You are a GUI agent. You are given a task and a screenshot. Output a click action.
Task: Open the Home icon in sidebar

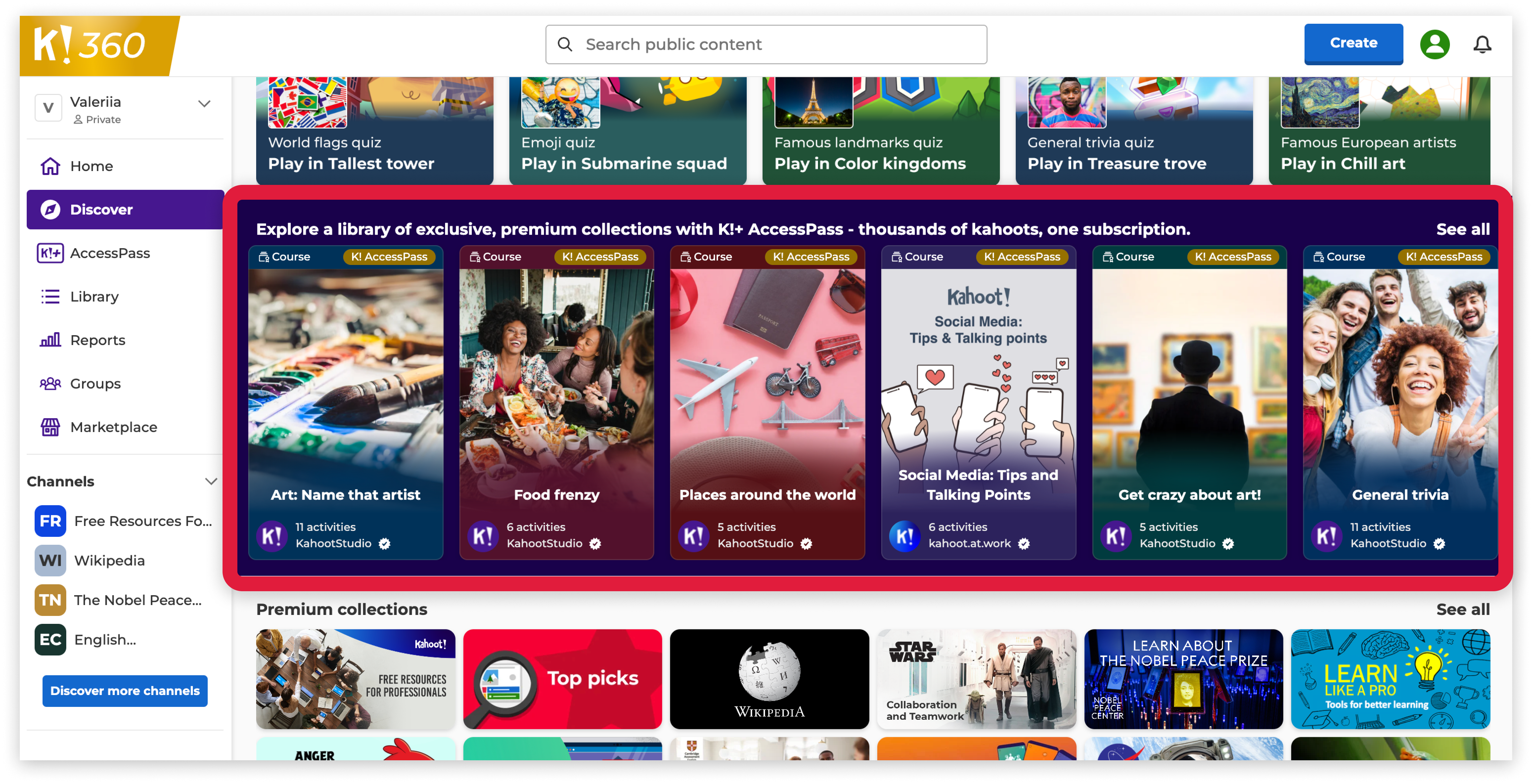click(x=50, y=166)
